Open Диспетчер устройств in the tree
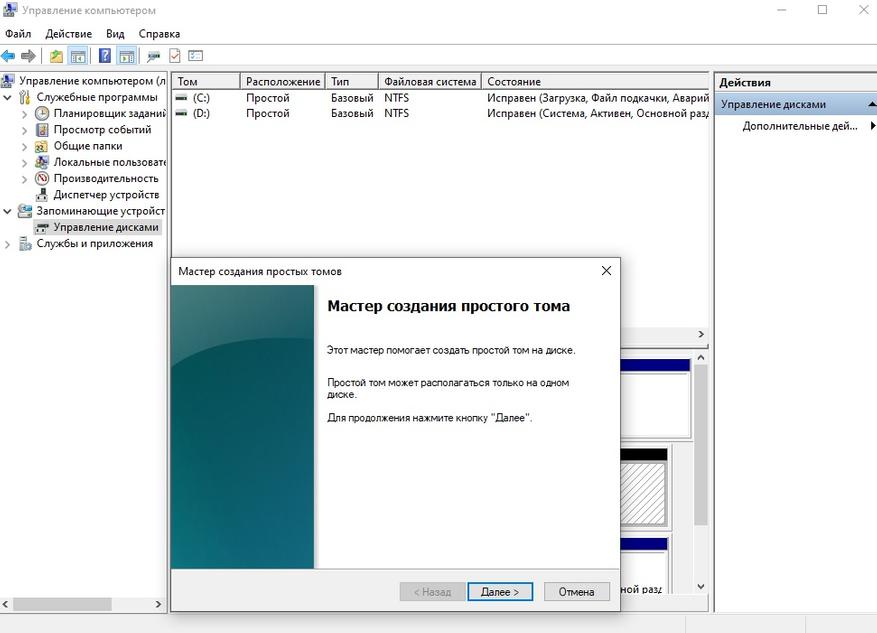Viewport: 877px width, 633px height. (x=106, y=195)
